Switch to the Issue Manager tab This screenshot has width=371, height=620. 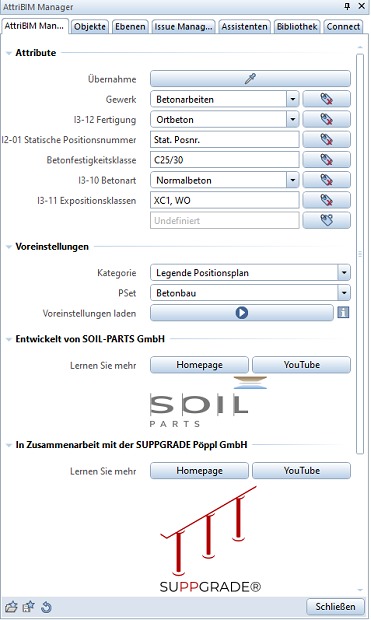click(x=184, y=26)
